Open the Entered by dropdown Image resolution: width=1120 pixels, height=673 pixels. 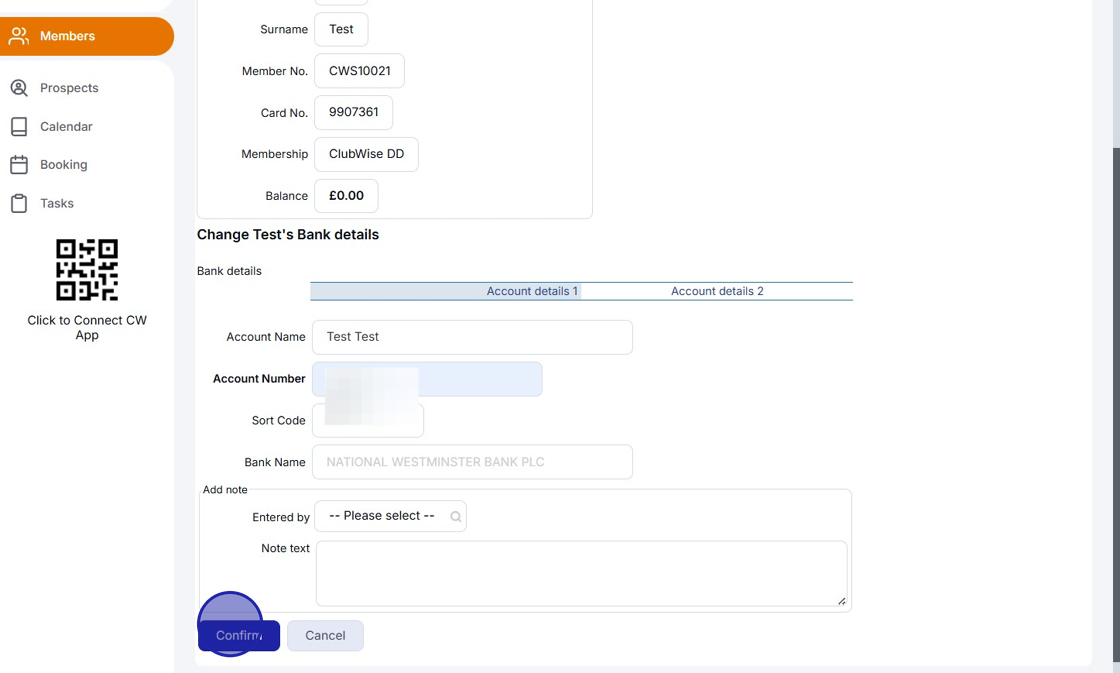click(x=390, y=517)
